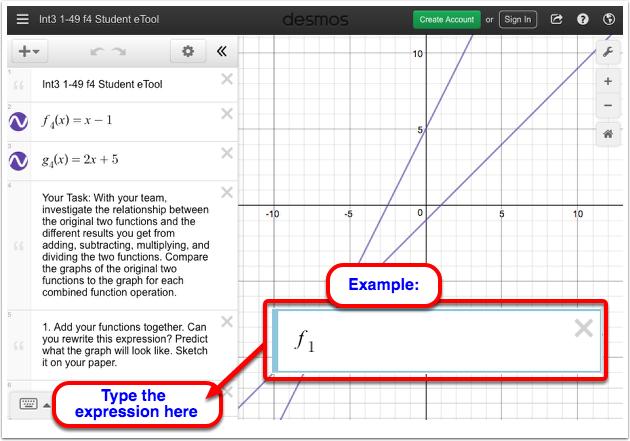Collapse the expression list panel
Screen dimensions: 630x441
tap(222, 51)
